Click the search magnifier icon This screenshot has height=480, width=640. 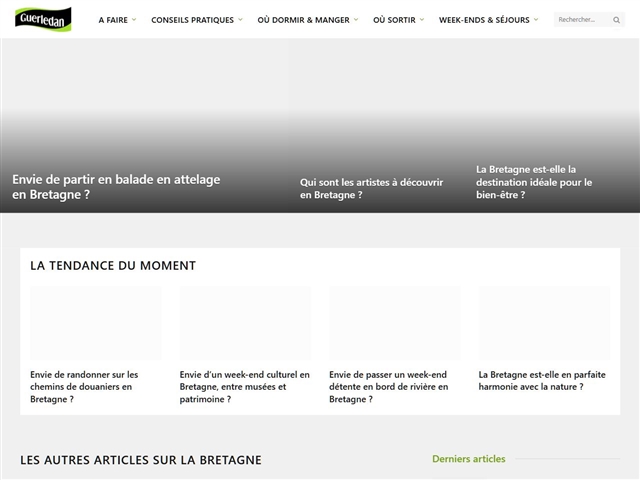[616, 20]
